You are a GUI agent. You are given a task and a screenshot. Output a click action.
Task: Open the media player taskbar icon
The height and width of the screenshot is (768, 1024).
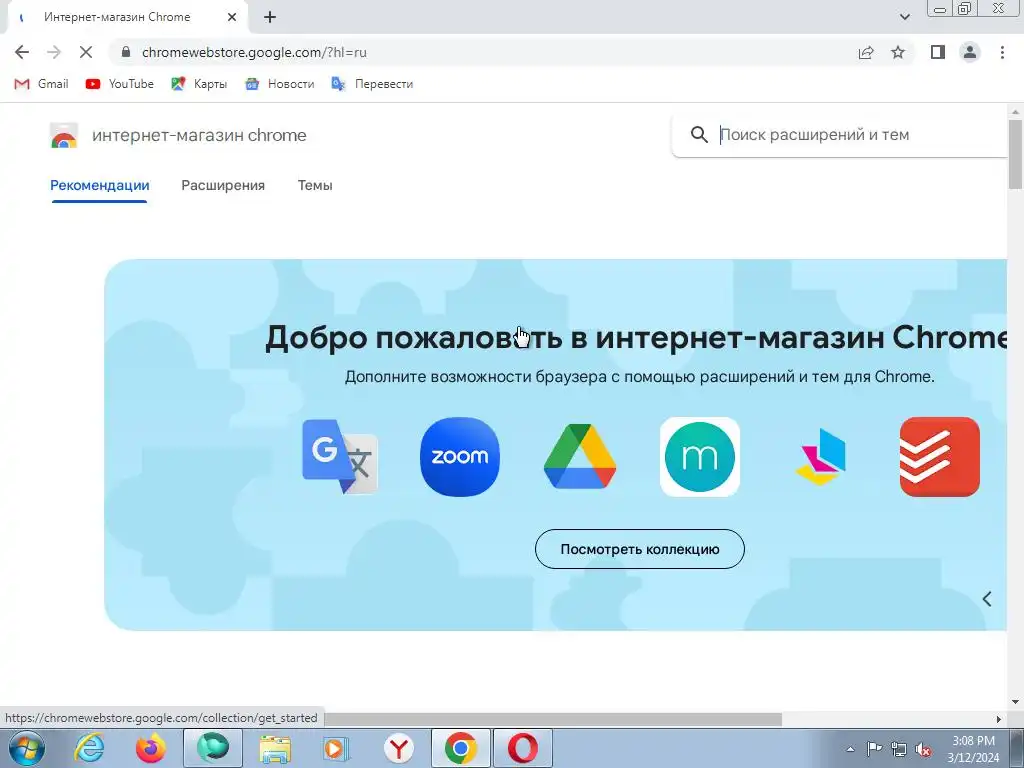click(x=336, y=748)
